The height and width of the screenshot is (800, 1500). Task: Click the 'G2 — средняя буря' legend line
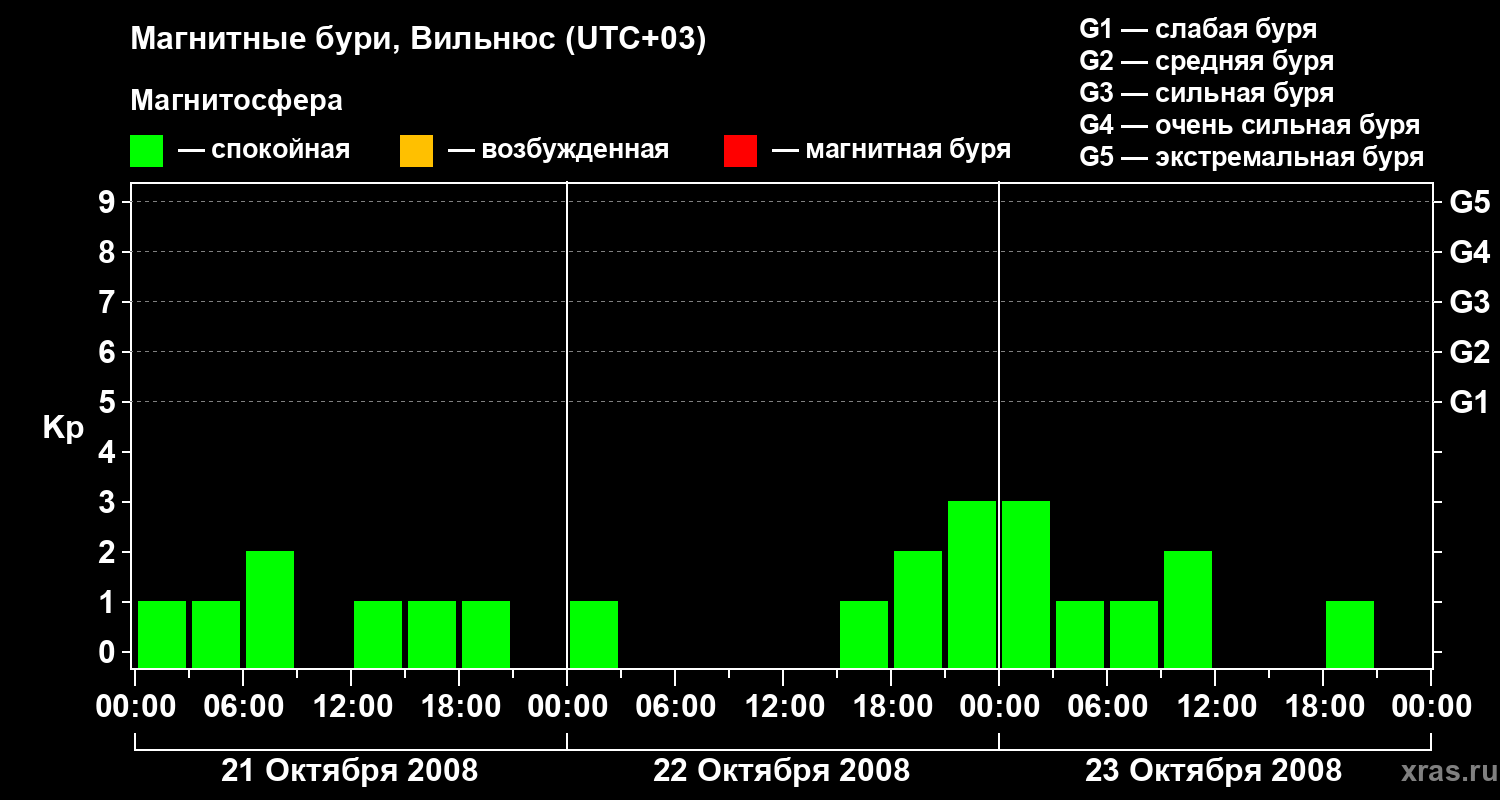tap(1206, 60)
